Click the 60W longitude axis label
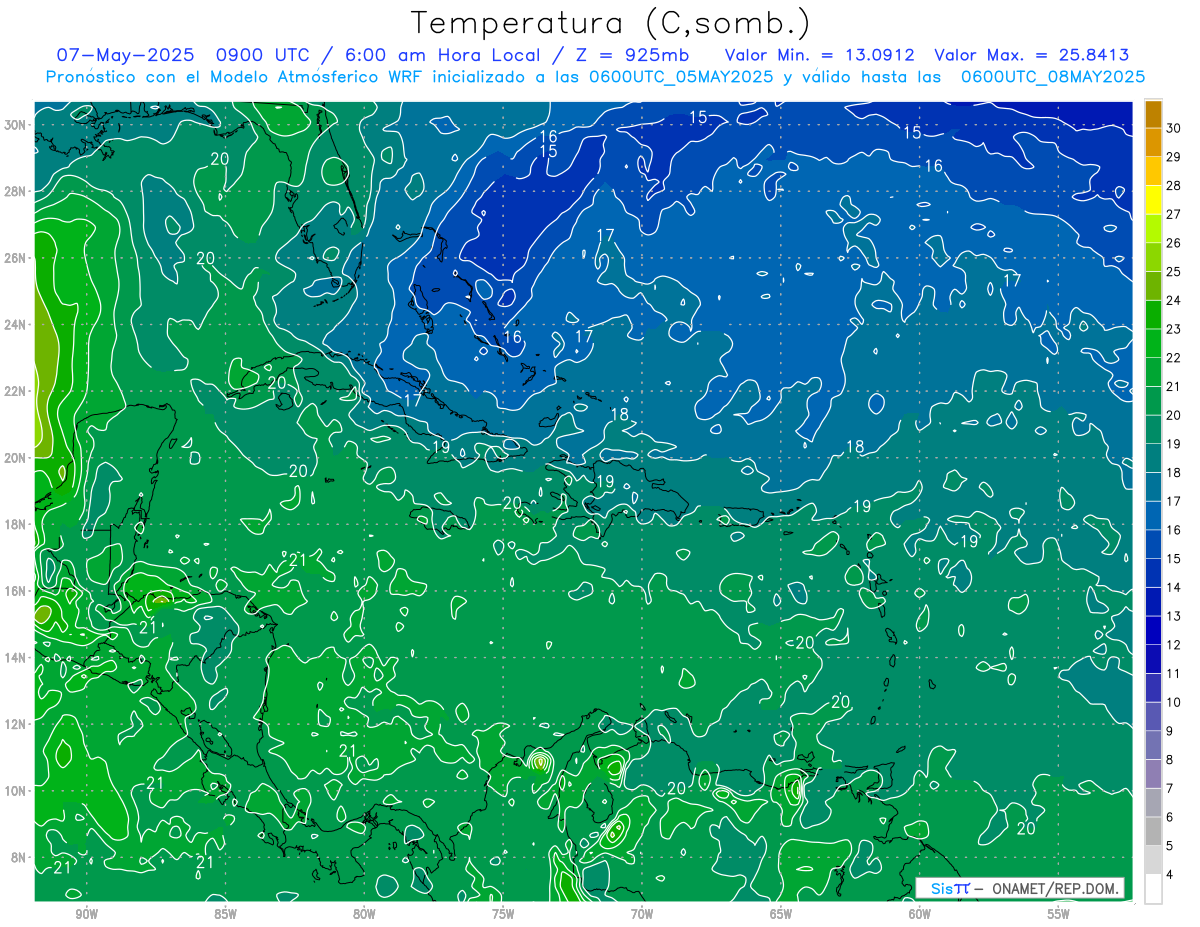 click(x=920, y=913)
